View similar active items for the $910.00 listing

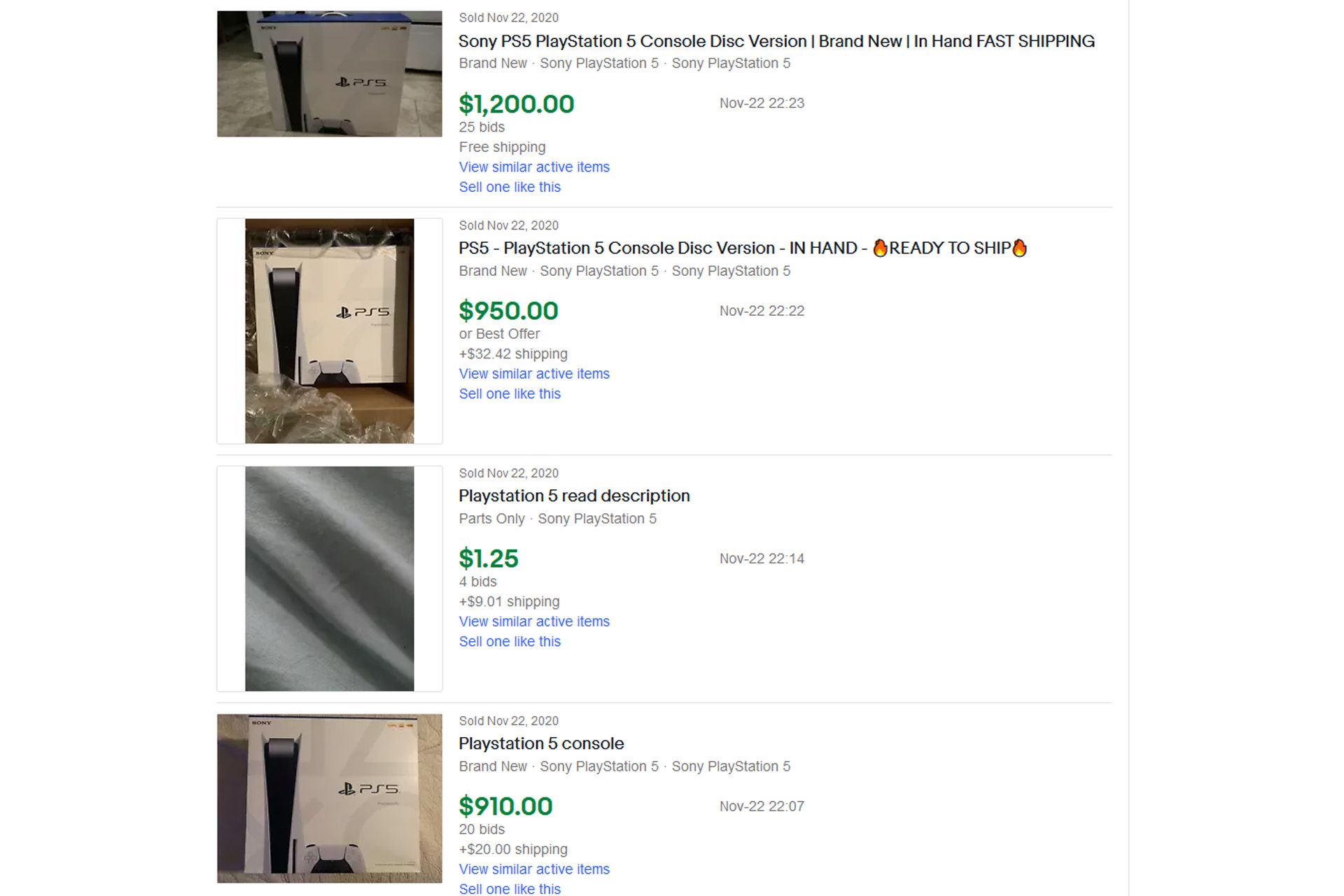[534, 869]
